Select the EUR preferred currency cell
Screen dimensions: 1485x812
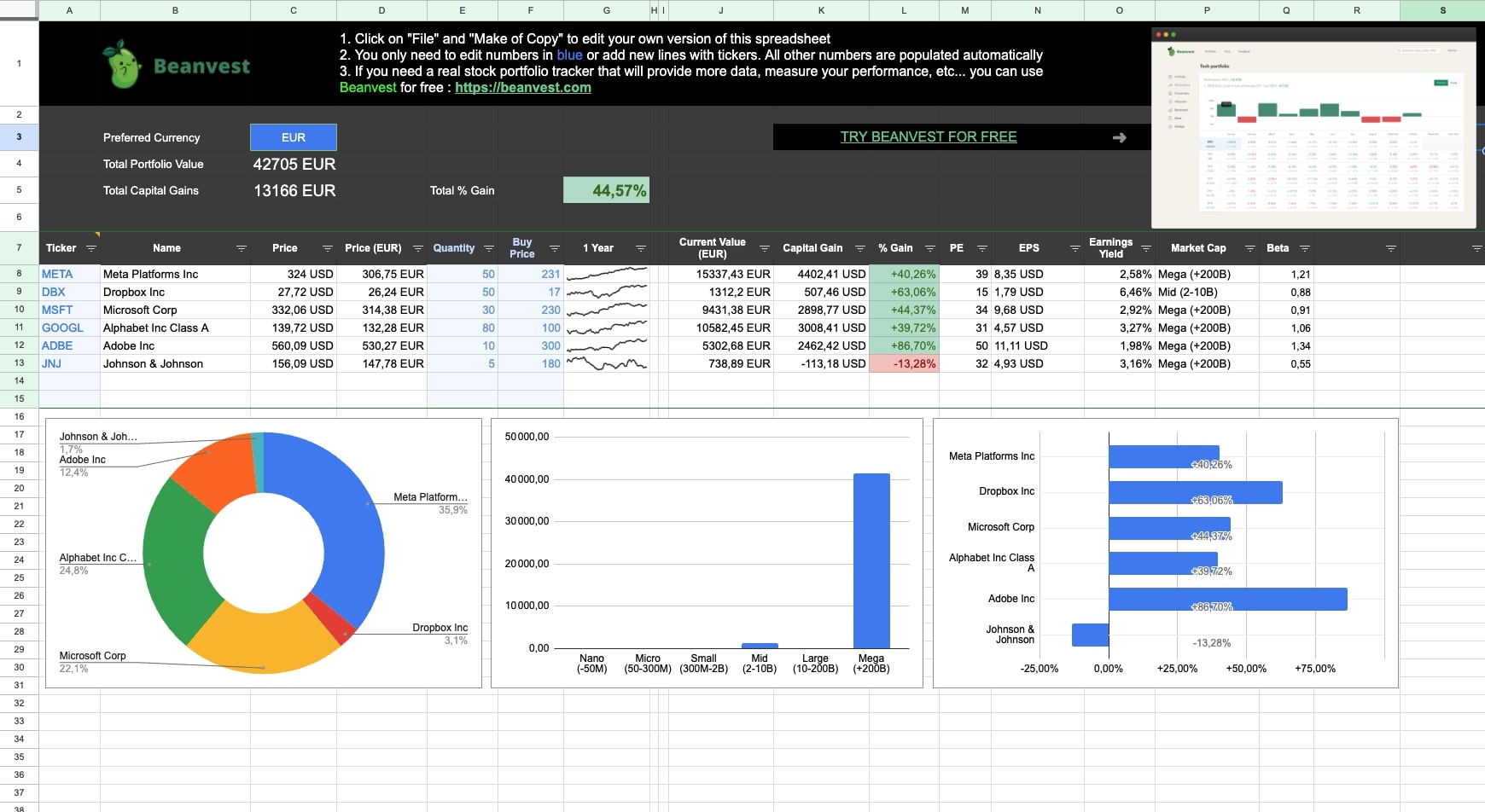tap(294, 137)
